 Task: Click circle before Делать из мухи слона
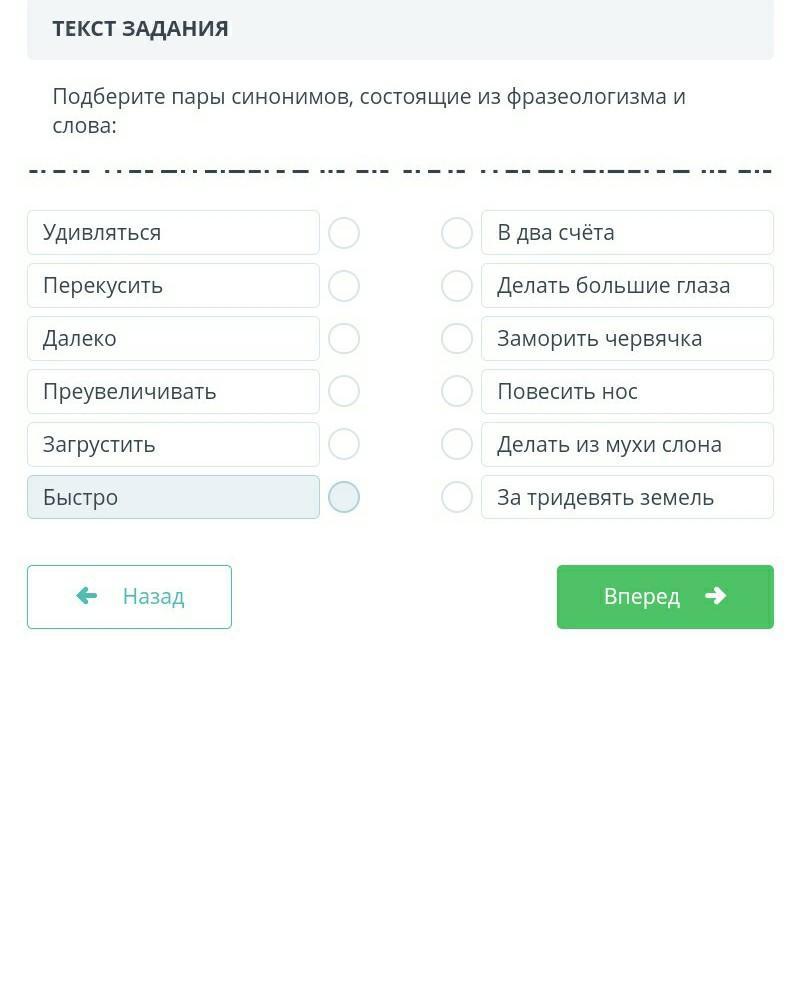(457, 444)
